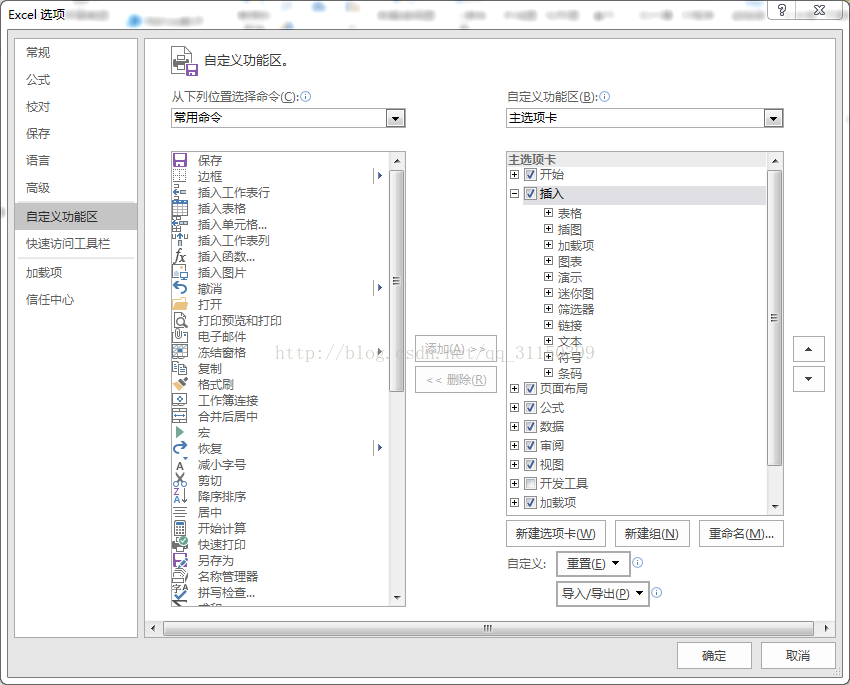This screenshot has width=850, height=685.
Task: Collapse the 插入 tree node
Action: point(514,193)
